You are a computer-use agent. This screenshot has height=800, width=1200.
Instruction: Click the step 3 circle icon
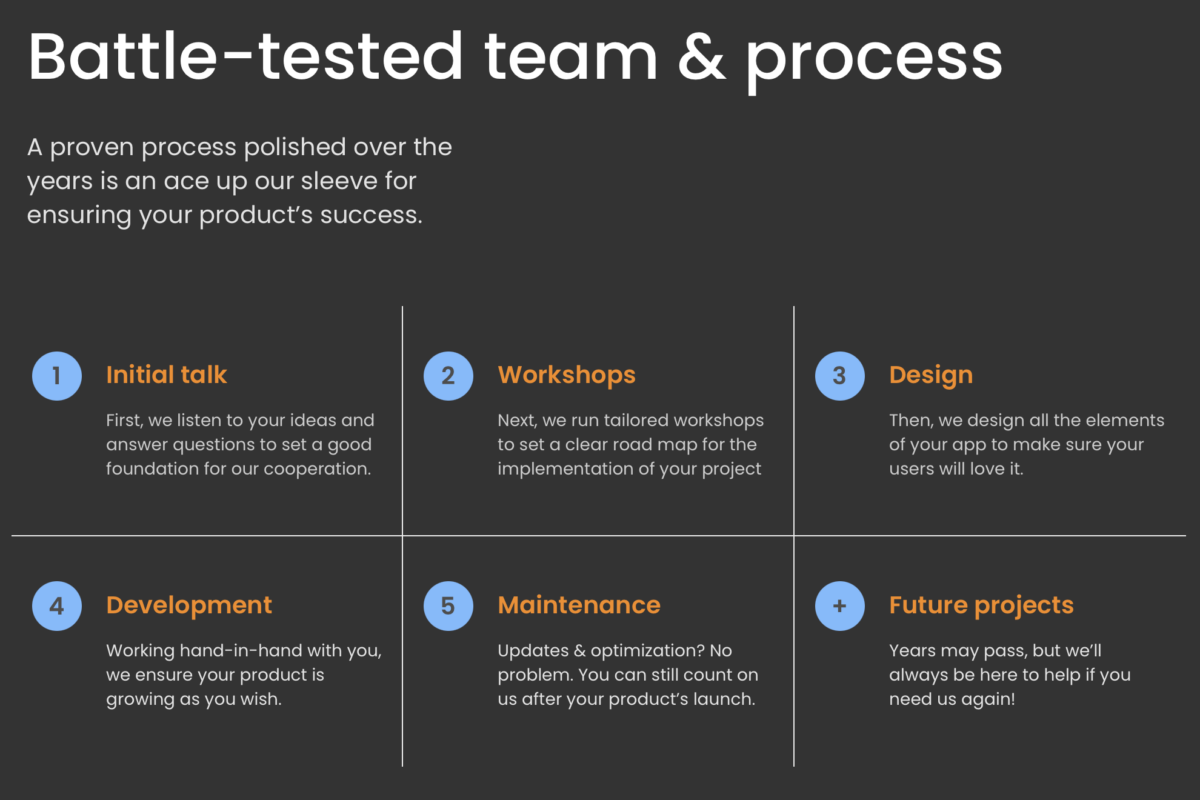(x=840, y=376)
